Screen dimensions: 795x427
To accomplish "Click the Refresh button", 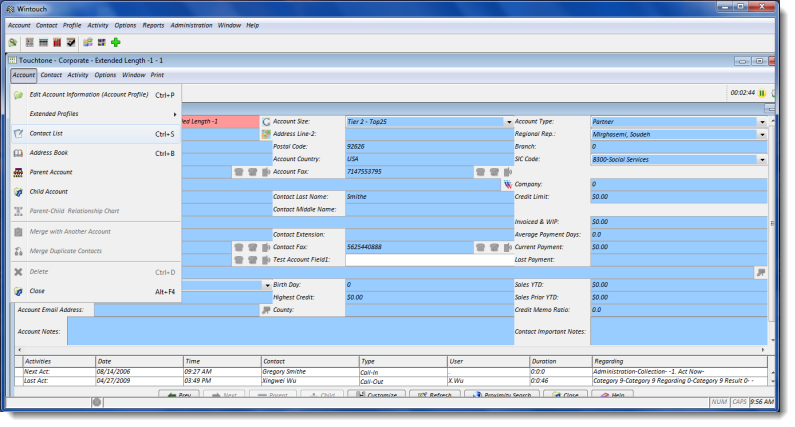I will point(435,395).
